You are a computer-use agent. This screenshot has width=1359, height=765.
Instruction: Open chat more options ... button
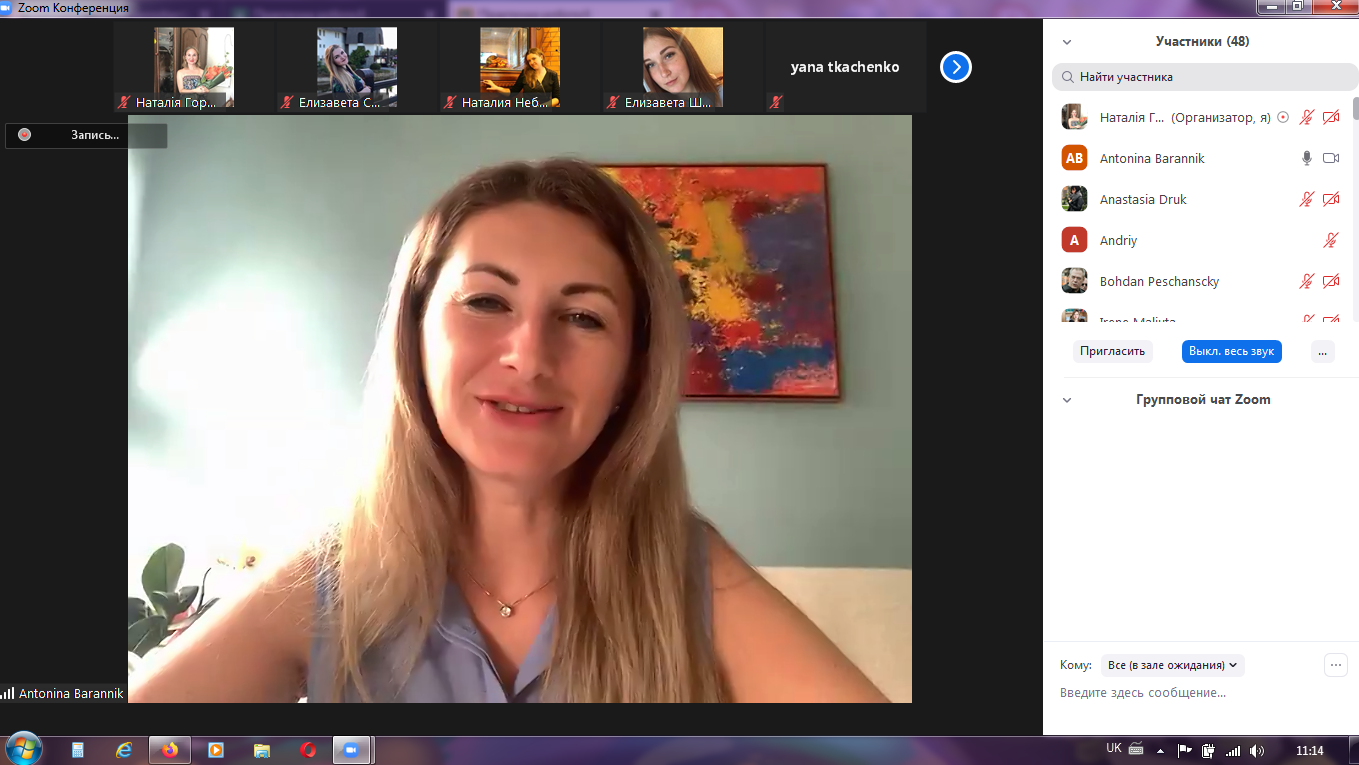point(1335,665)
